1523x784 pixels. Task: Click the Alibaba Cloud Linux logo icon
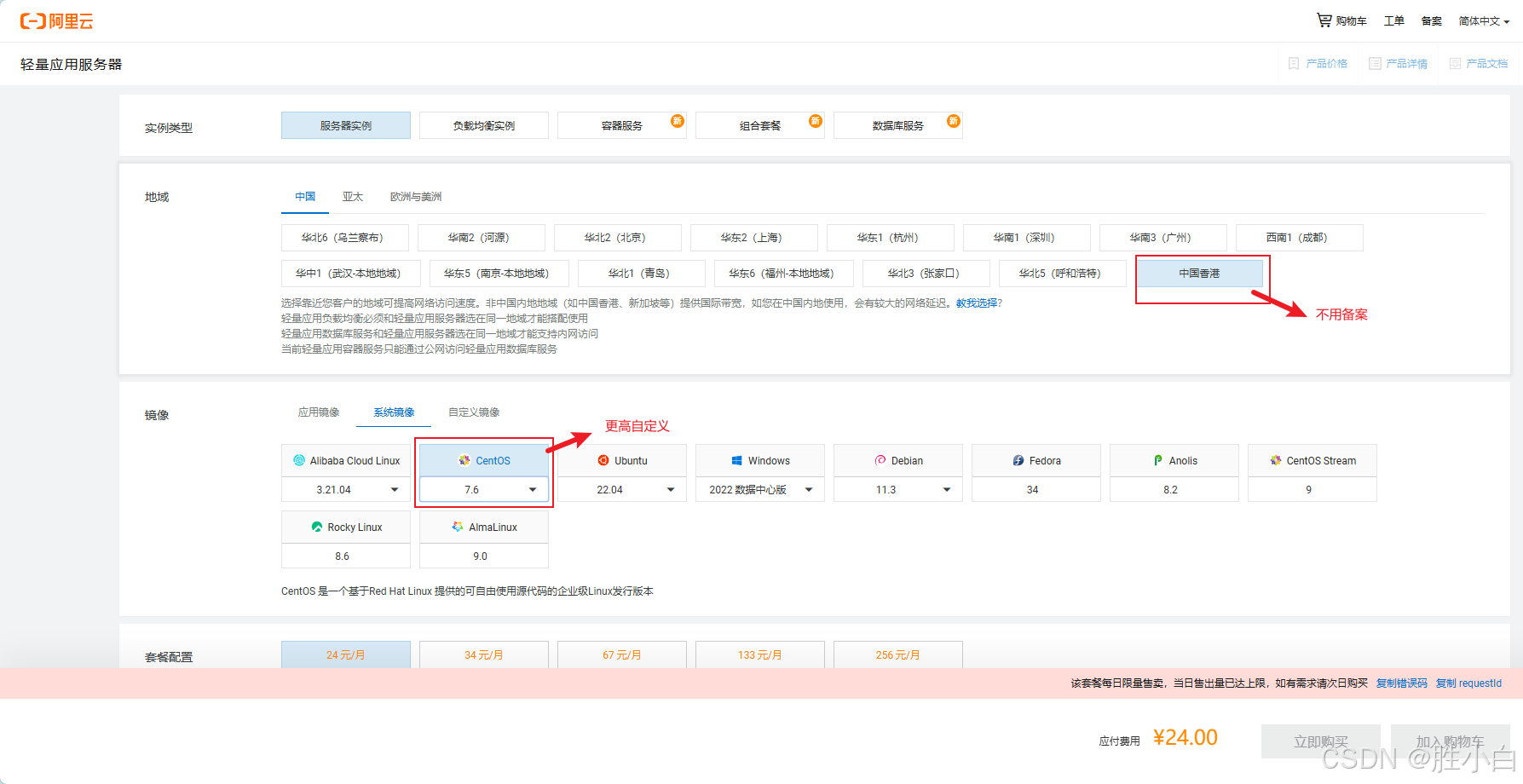coord(299,460)
